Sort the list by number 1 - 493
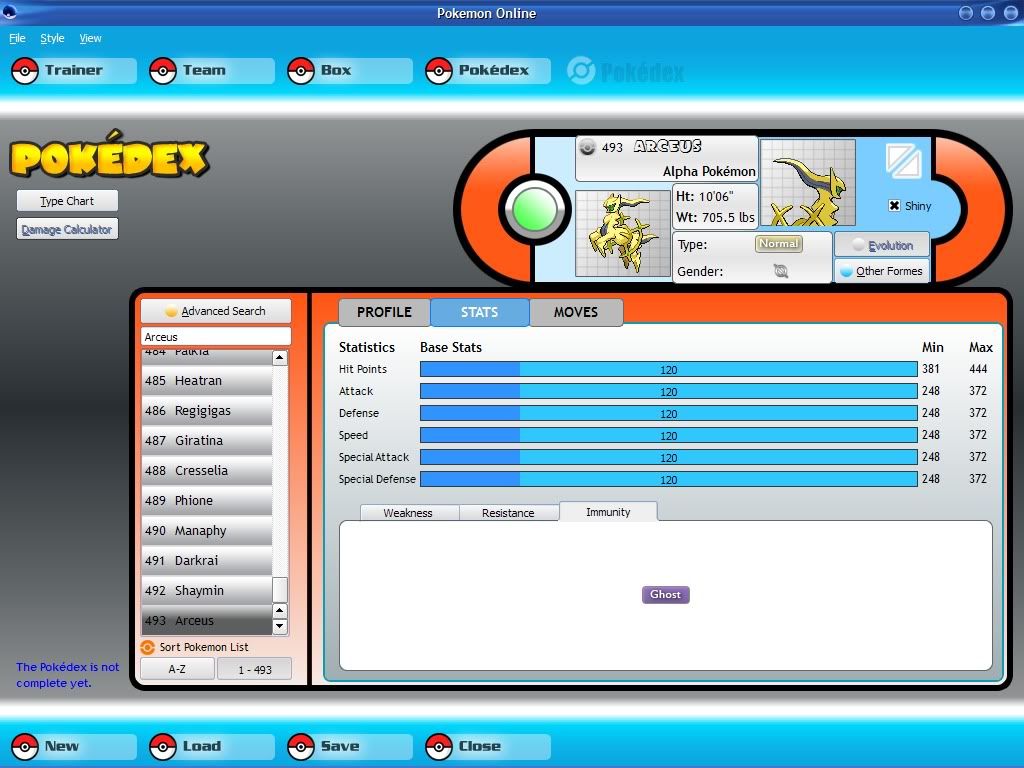1024x768 pixels. [x=255, y=669]
